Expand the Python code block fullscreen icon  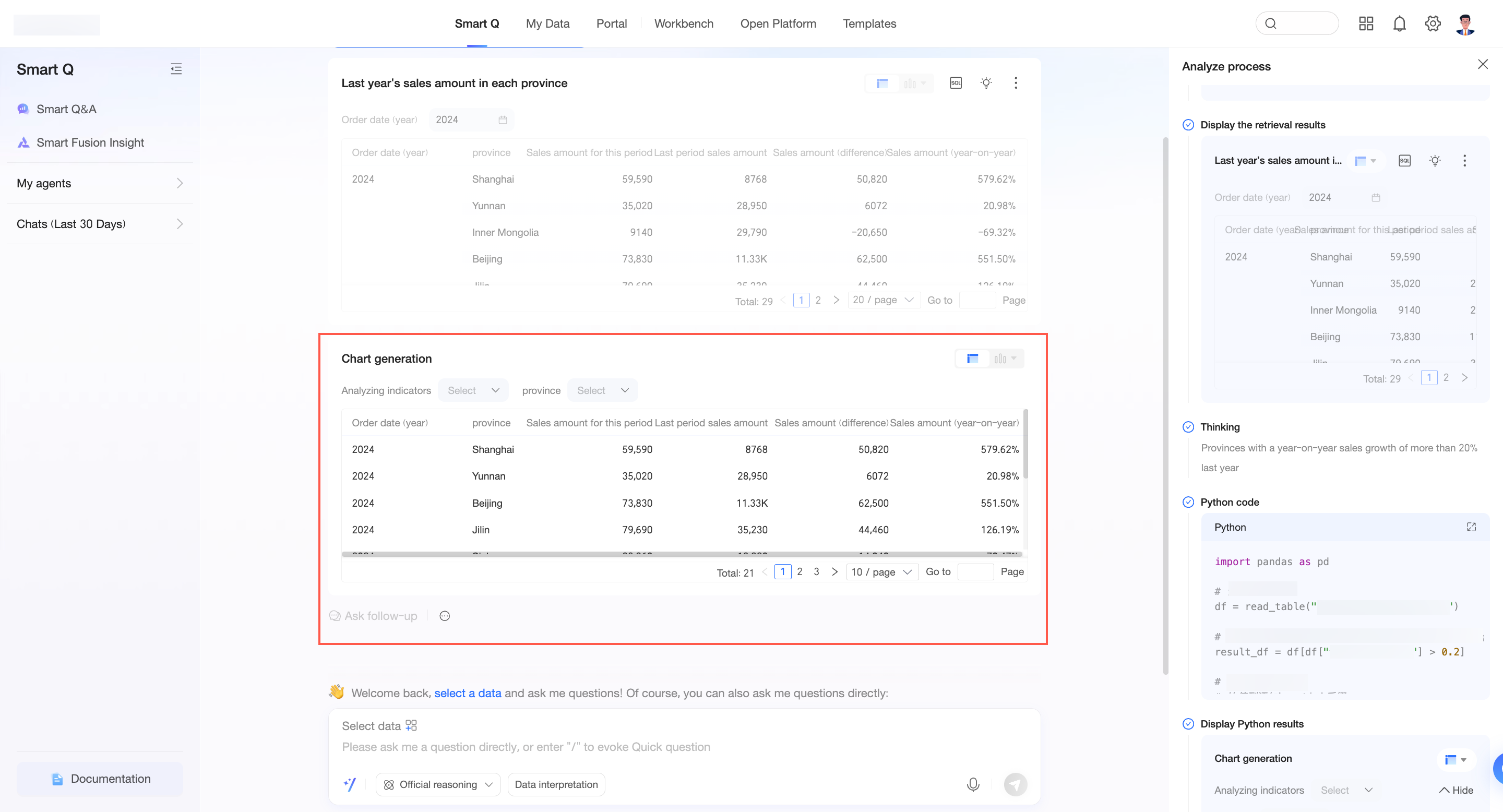click(x=1471, y=527)
